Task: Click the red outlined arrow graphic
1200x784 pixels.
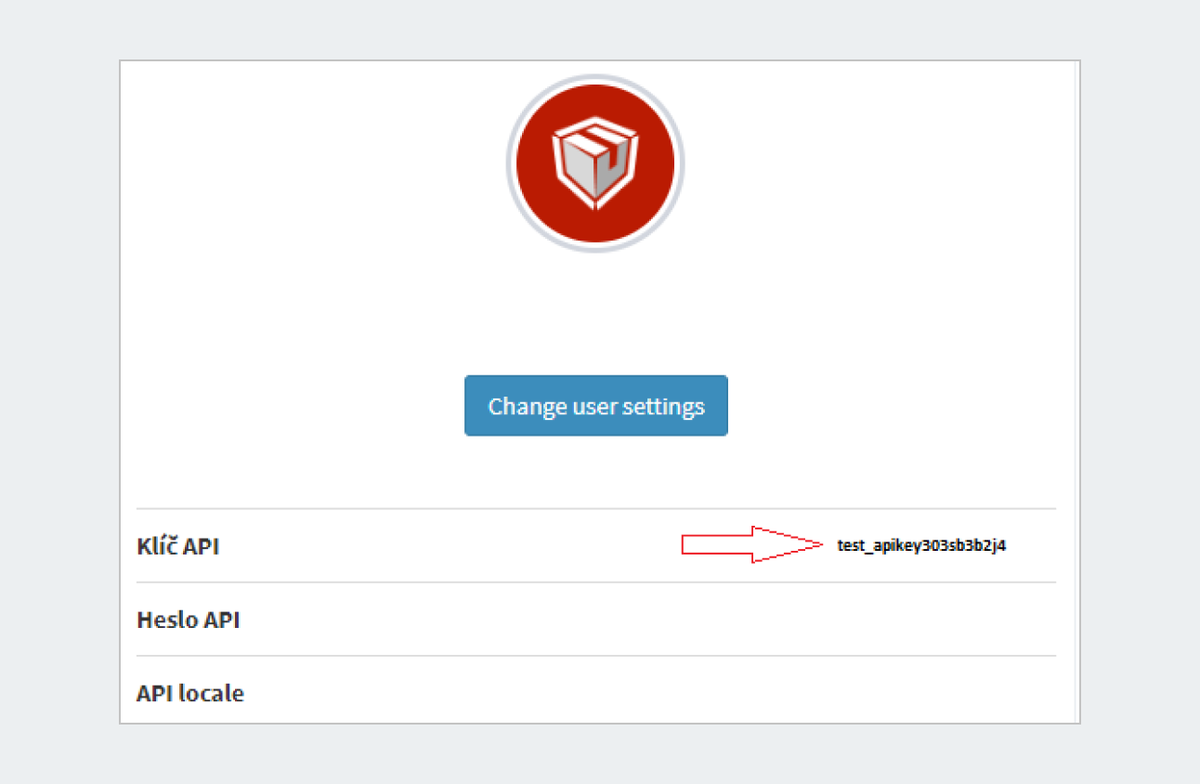Action: (x=752, y=544)
